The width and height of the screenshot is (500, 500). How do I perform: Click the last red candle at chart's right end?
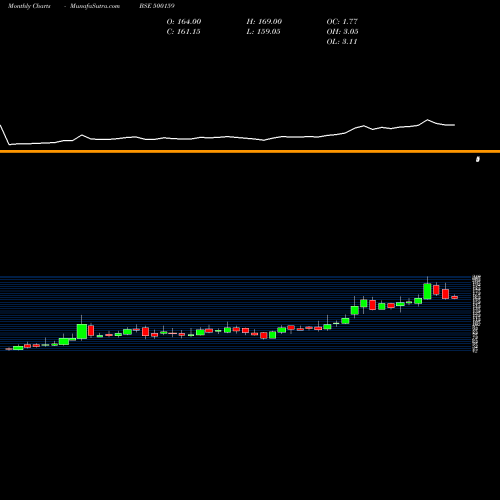coord(455,297)
